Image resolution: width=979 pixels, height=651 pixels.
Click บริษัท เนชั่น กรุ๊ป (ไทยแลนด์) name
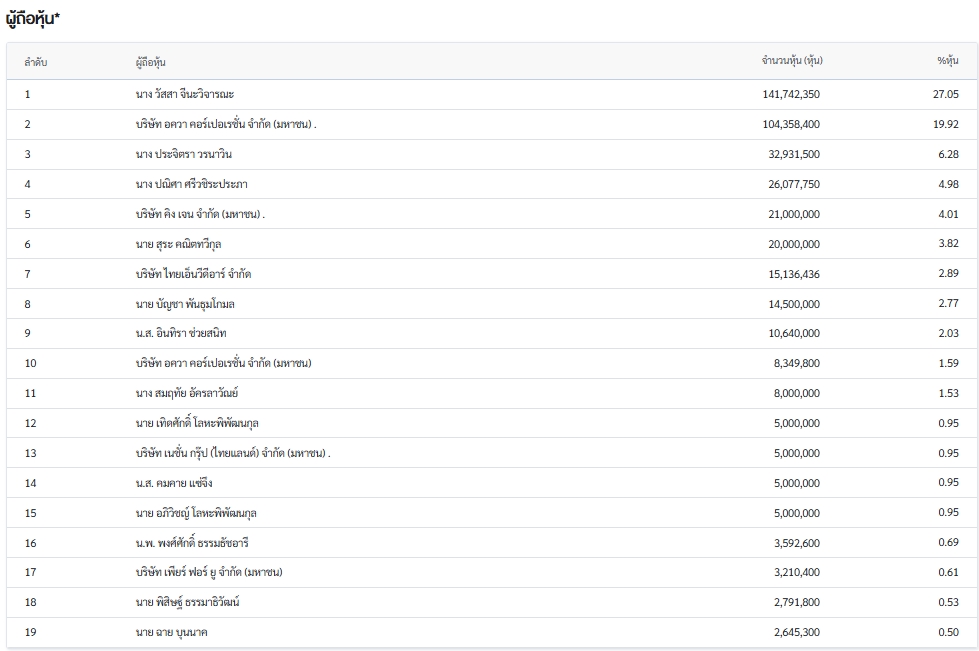click(232, 453)
